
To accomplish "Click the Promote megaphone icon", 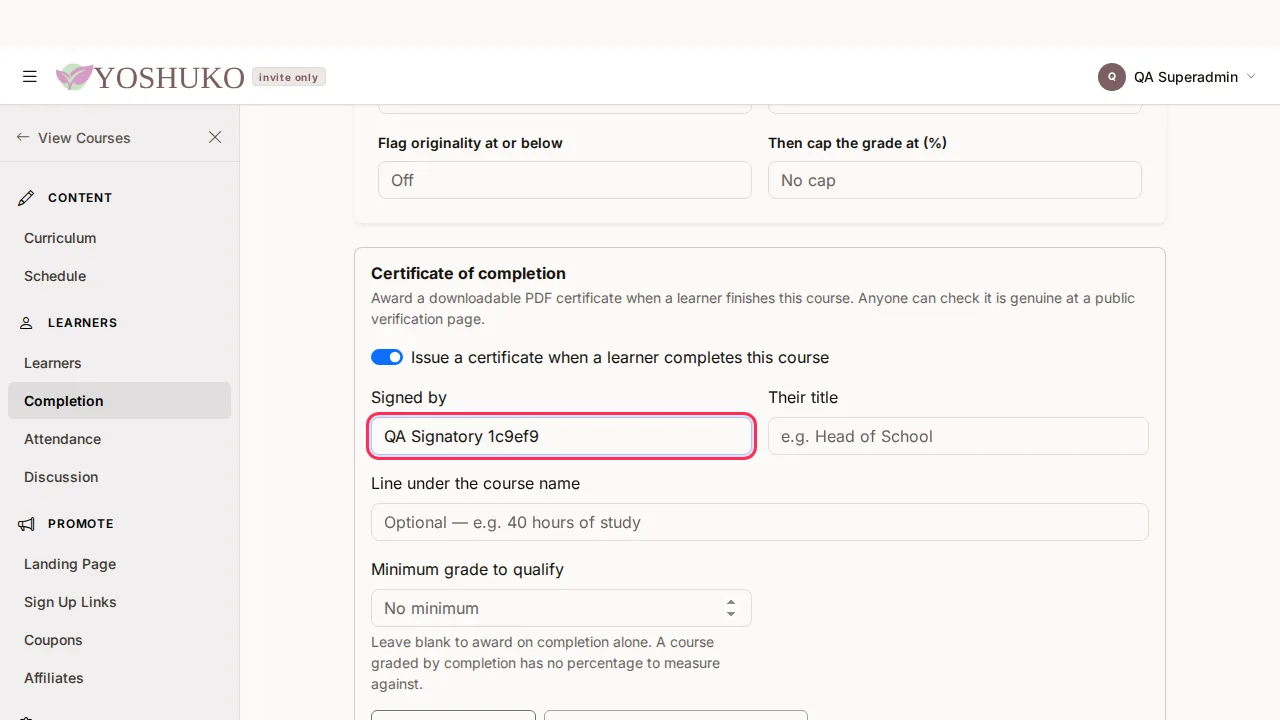I will pyautogui.click(x=27, y=524).
